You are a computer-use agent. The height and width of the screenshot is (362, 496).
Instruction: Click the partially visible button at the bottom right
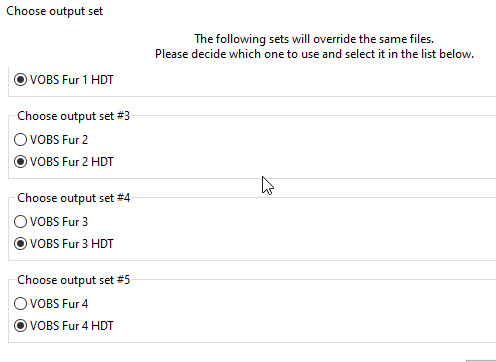[481, 361]
